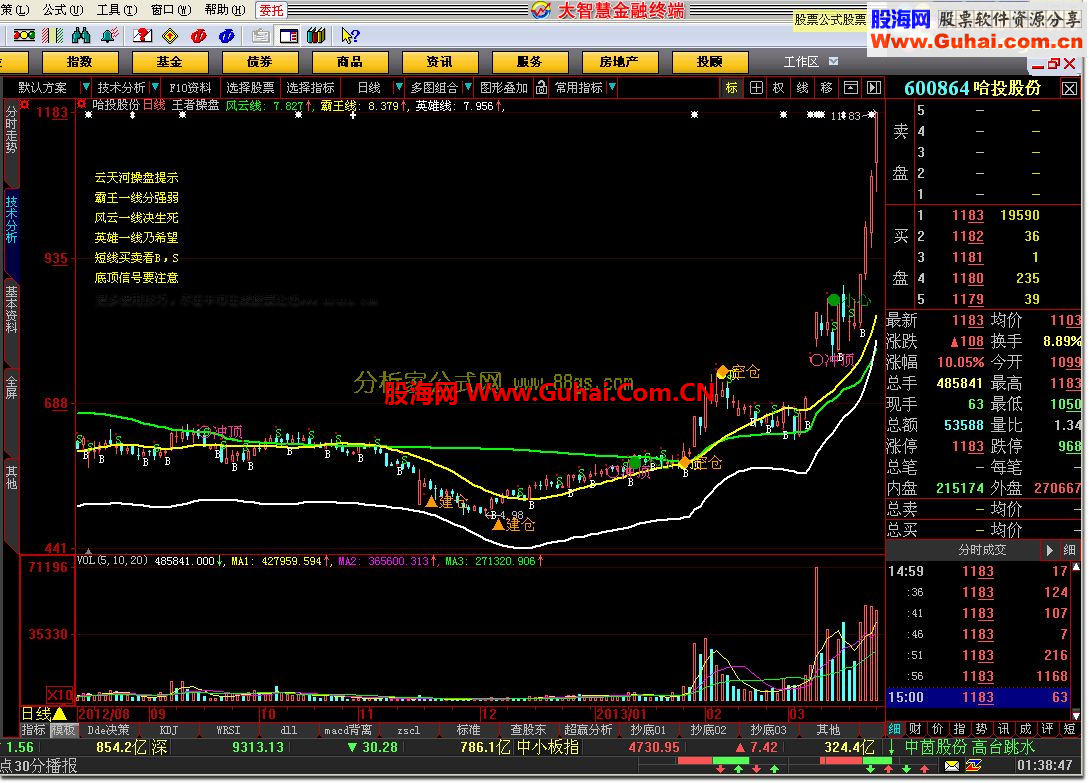Switch to the Dde决策 indicator tab
The width and height of the screenshot is (1089, 783).
pos(108,730)
